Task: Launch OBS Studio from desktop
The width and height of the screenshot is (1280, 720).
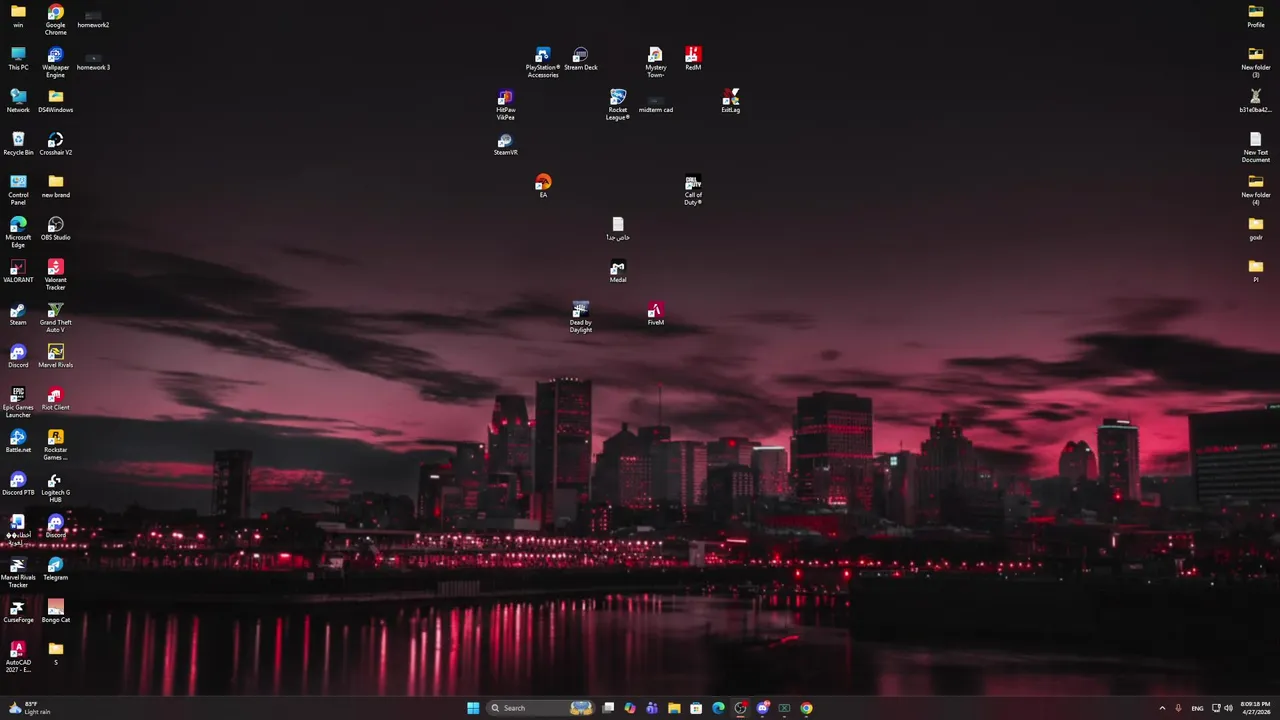Action: pyautogui.click(x=56, y=229)
